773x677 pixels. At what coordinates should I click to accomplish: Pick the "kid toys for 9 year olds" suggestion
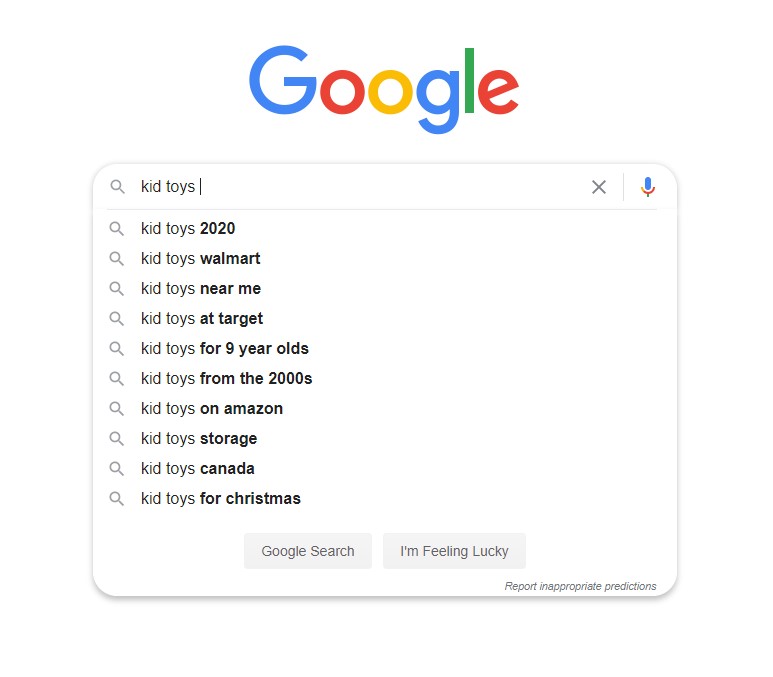pyautogui.click(x=385, y=349)
